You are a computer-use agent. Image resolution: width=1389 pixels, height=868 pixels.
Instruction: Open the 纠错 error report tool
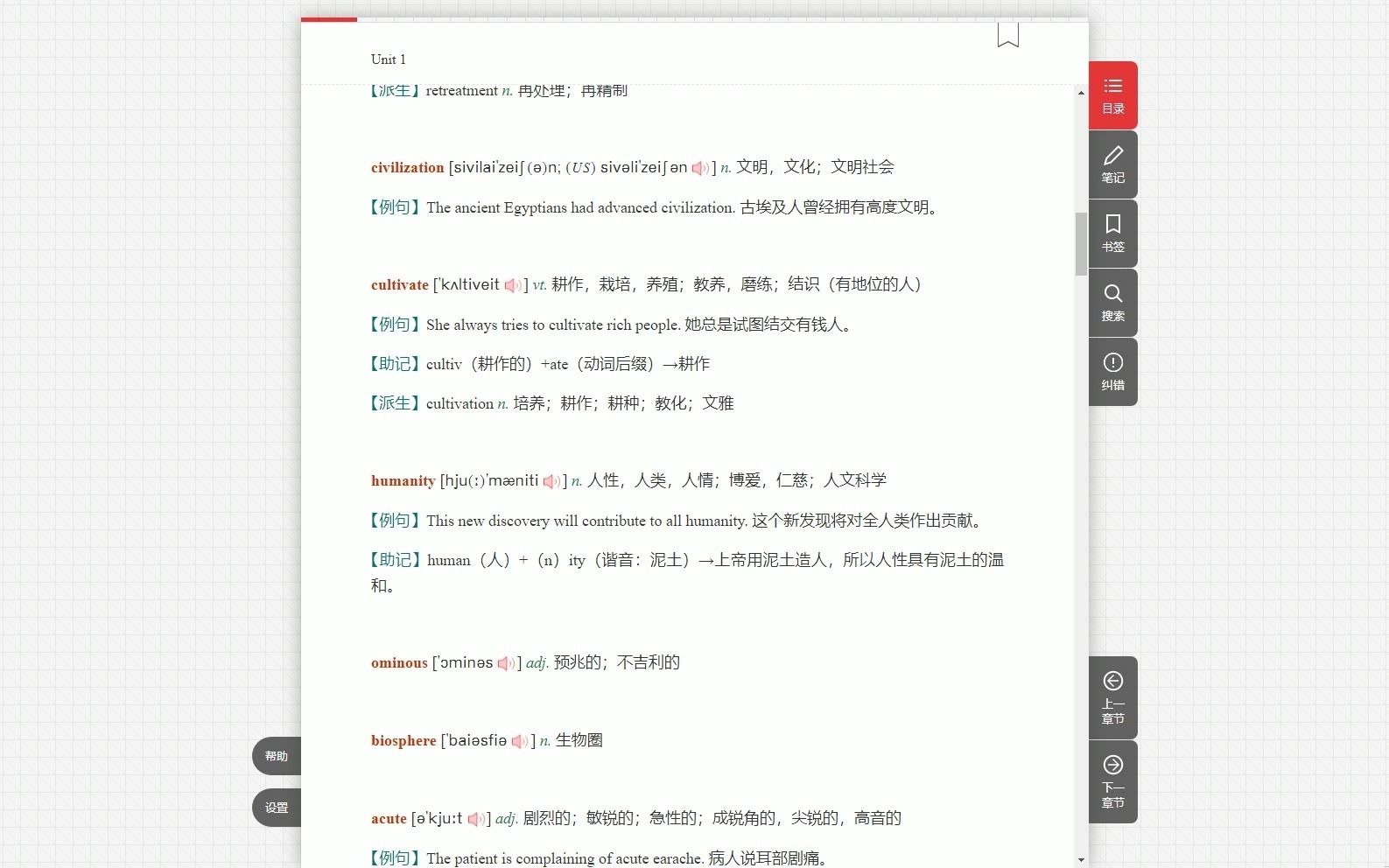1112,372
